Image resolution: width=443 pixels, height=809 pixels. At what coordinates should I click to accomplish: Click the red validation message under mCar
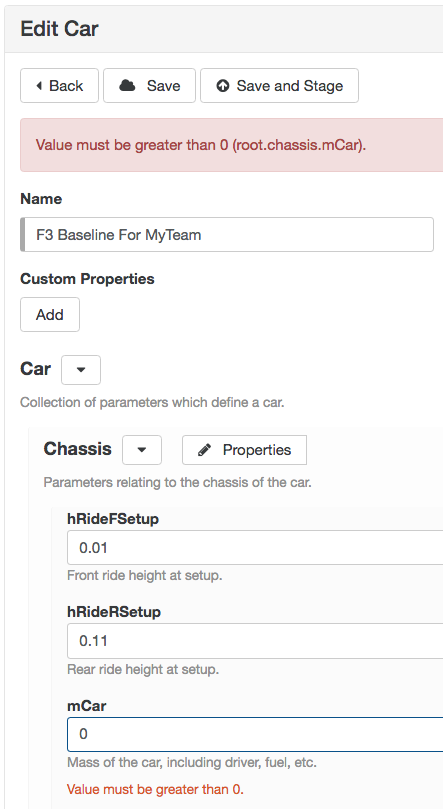point(155,789)
